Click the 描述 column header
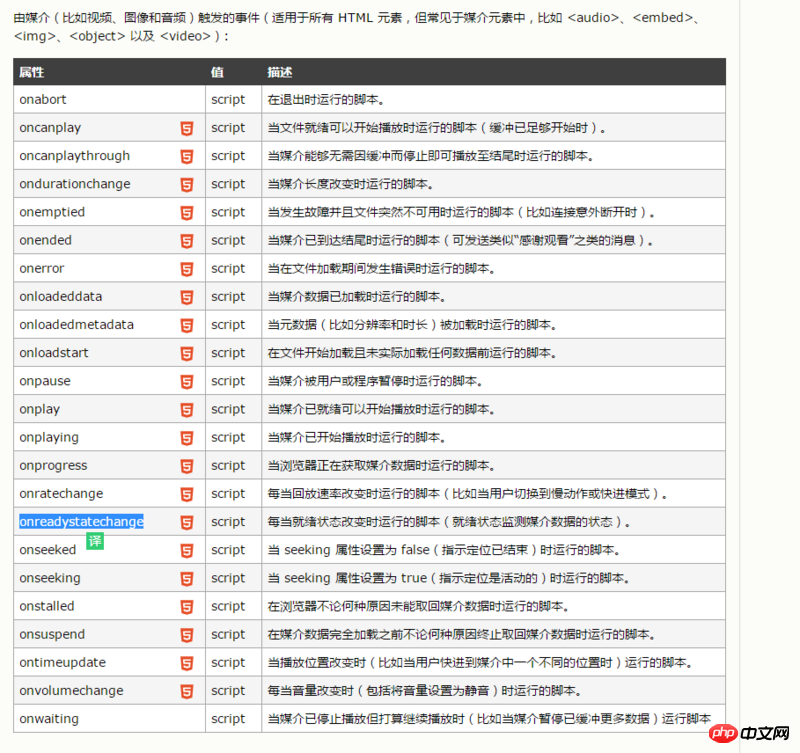This screenshot has width=800, height=753. [280, 72]
